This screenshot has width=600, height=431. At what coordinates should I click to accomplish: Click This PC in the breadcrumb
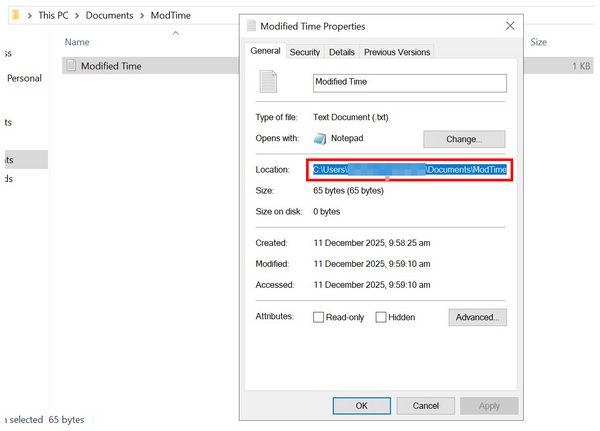tap(53, 16)
